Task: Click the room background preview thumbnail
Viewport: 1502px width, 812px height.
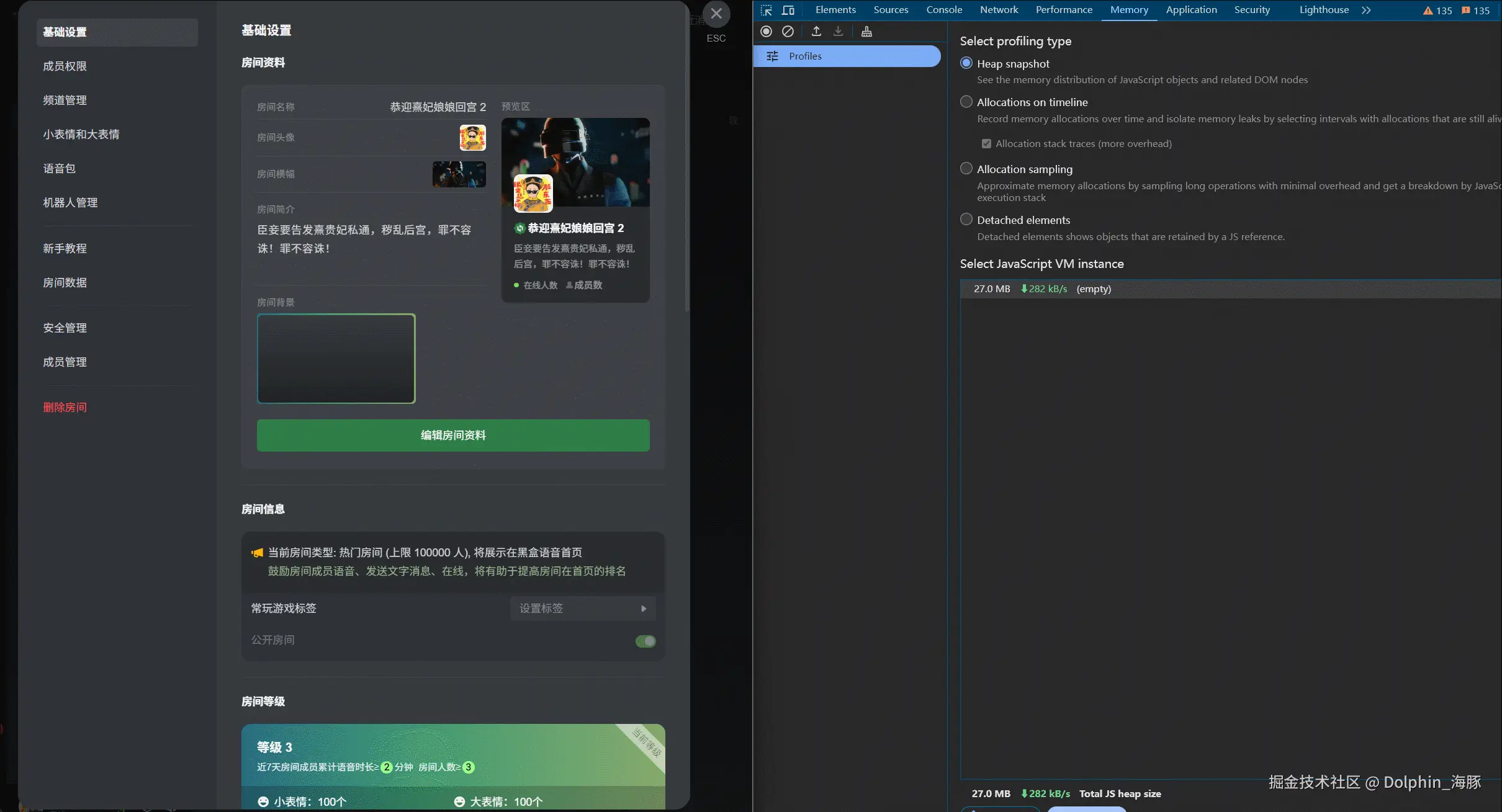Action: click(336, 359)
